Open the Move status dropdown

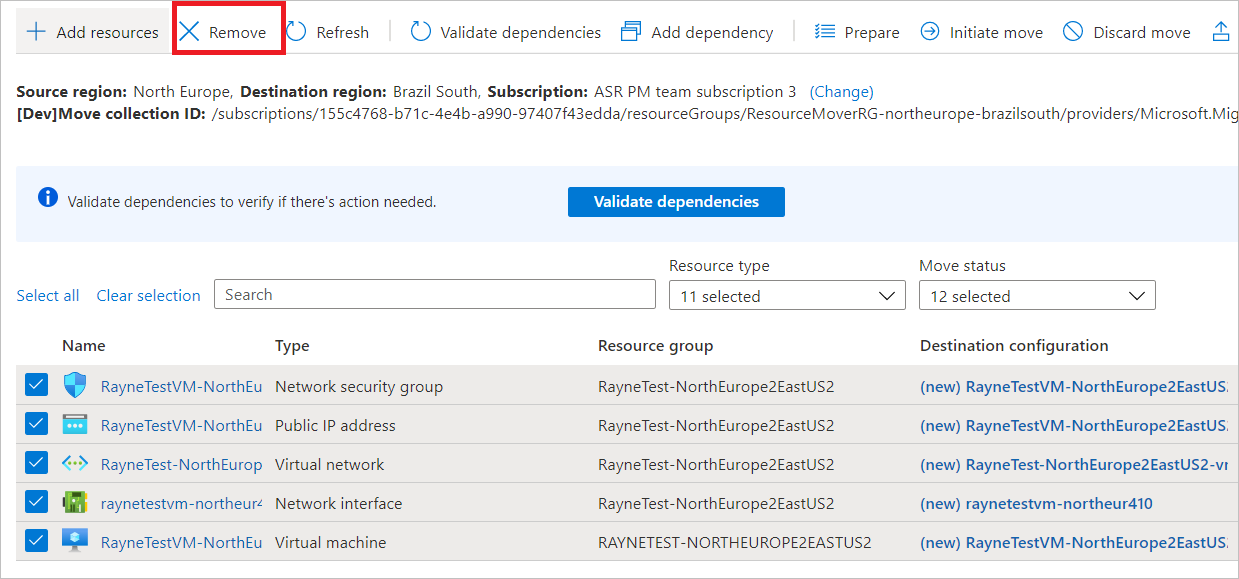click(x=1036, y=296)
